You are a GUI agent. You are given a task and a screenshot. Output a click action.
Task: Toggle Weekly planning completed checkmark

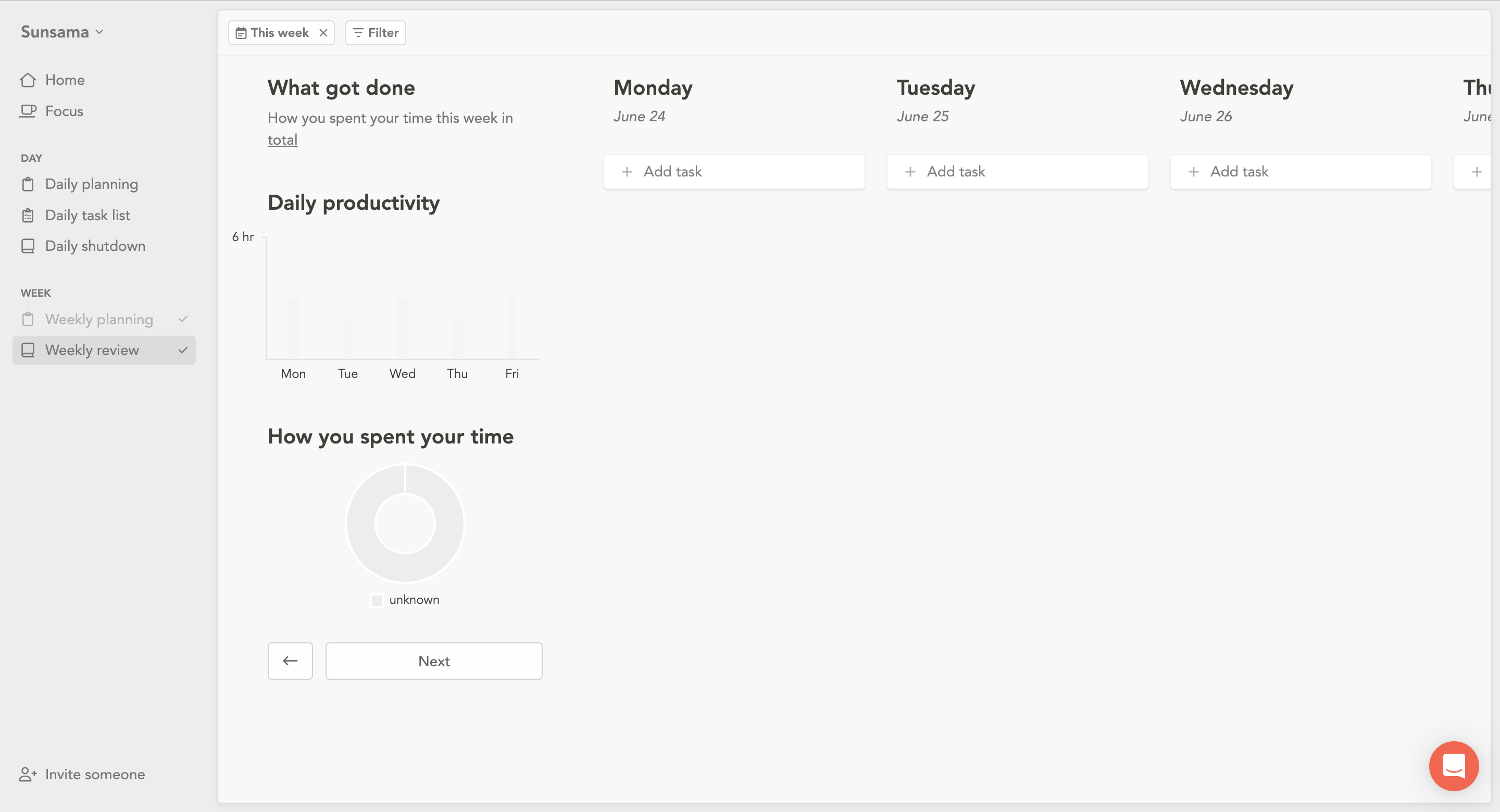[183, 319]
